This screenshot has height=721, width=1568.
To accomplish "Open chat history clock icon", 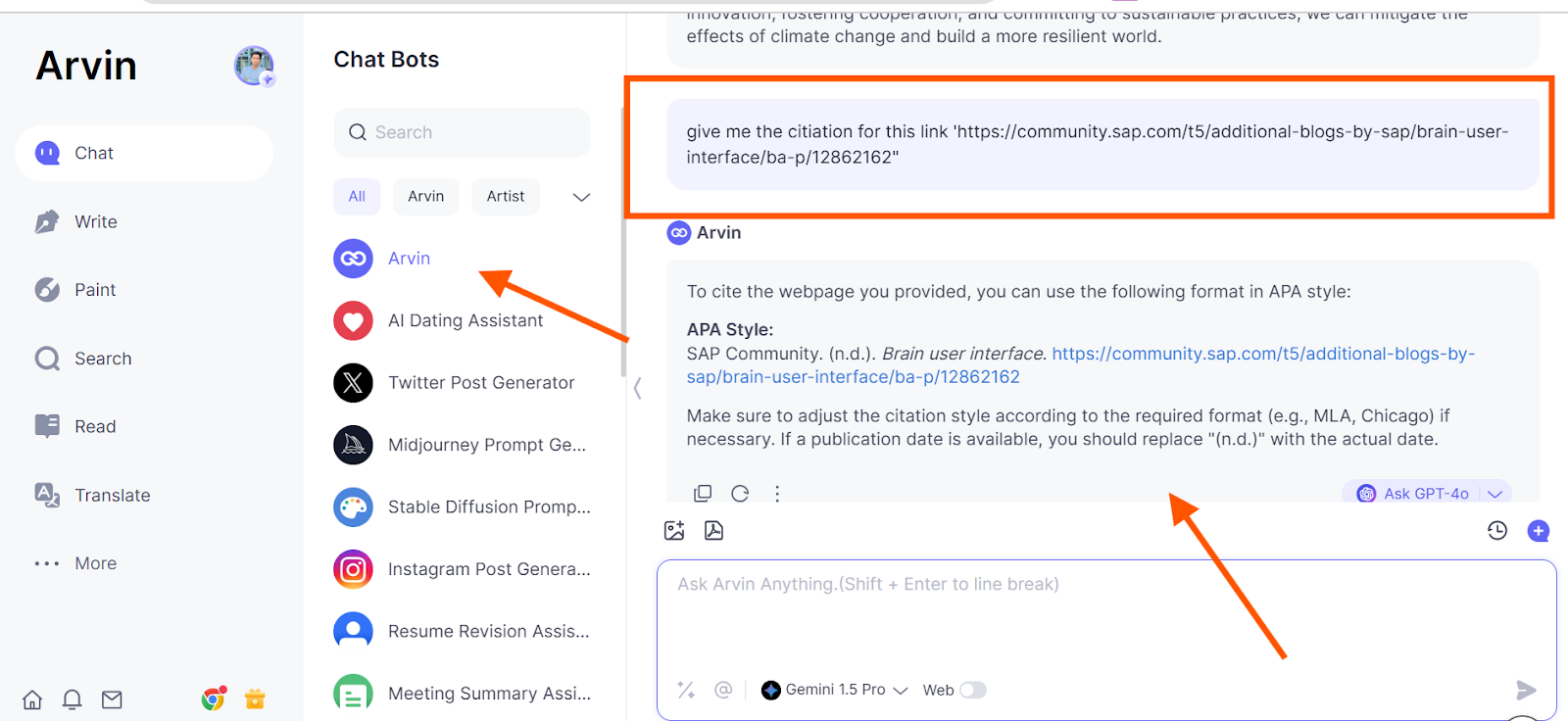I will 1497,531.
